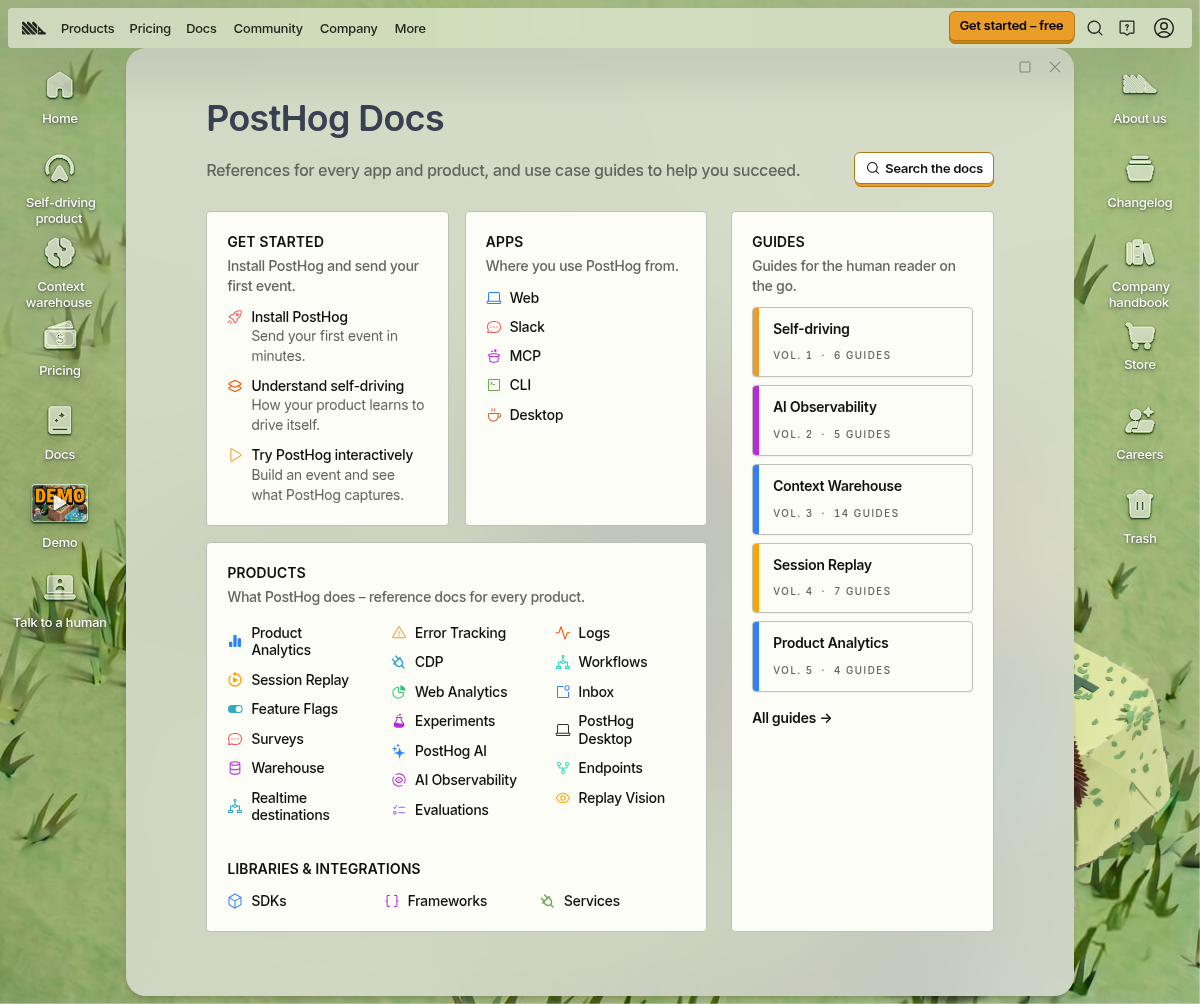The height and width of the screenshot is (1004, 1200).
Task: Open the Pricing desktop icon
Action: tap(60, 349)
